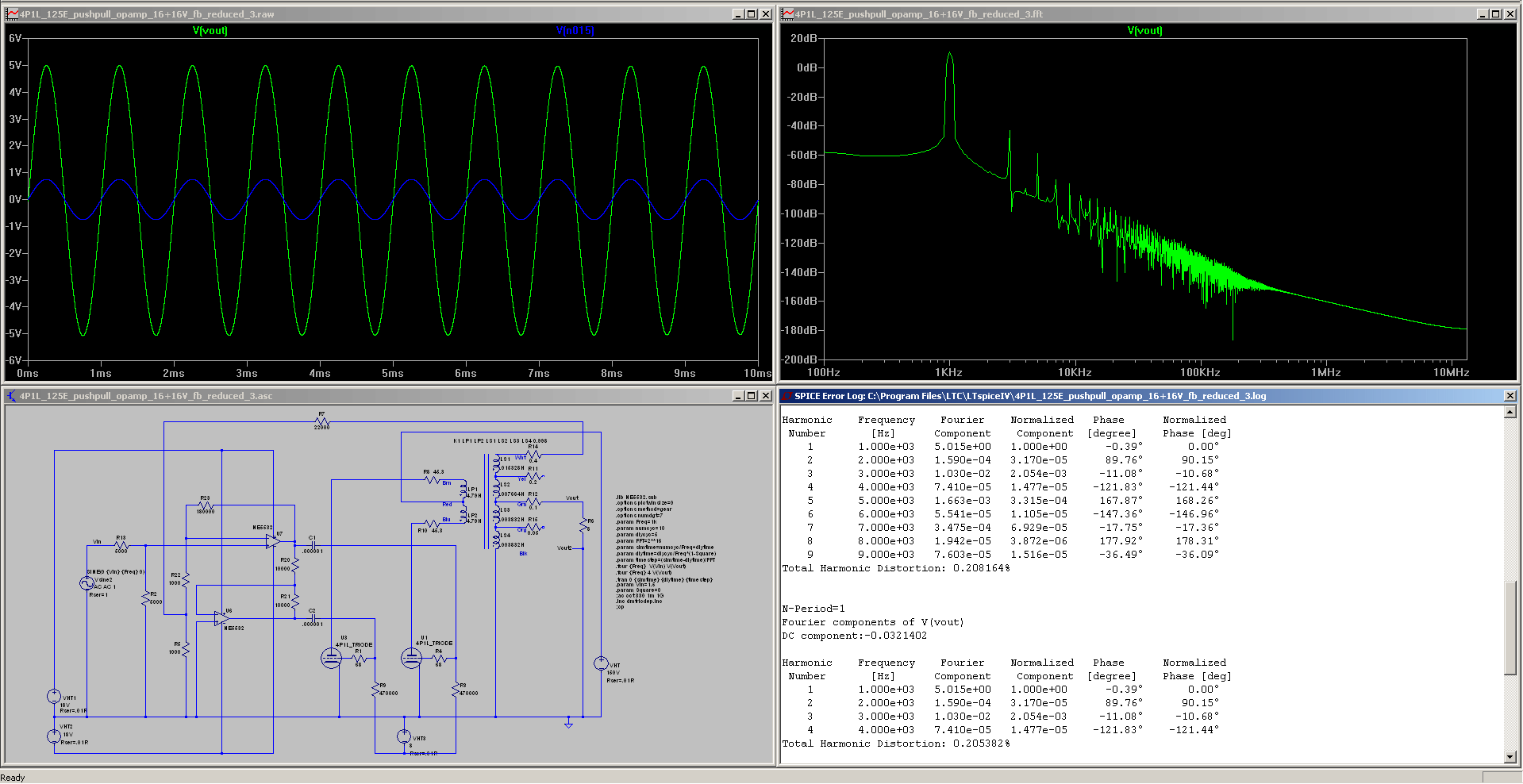Click the waveform icon in the .raw window title

[x=11, y=14]
